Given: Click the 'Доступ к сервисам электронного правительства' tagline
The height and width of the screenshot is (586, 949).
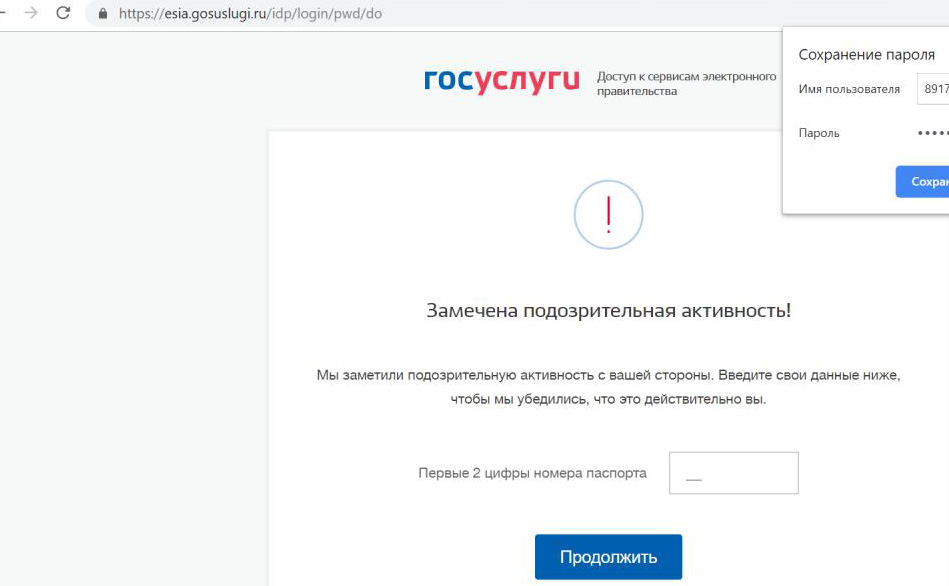Looking at the screenshot, I should [686, 84].
